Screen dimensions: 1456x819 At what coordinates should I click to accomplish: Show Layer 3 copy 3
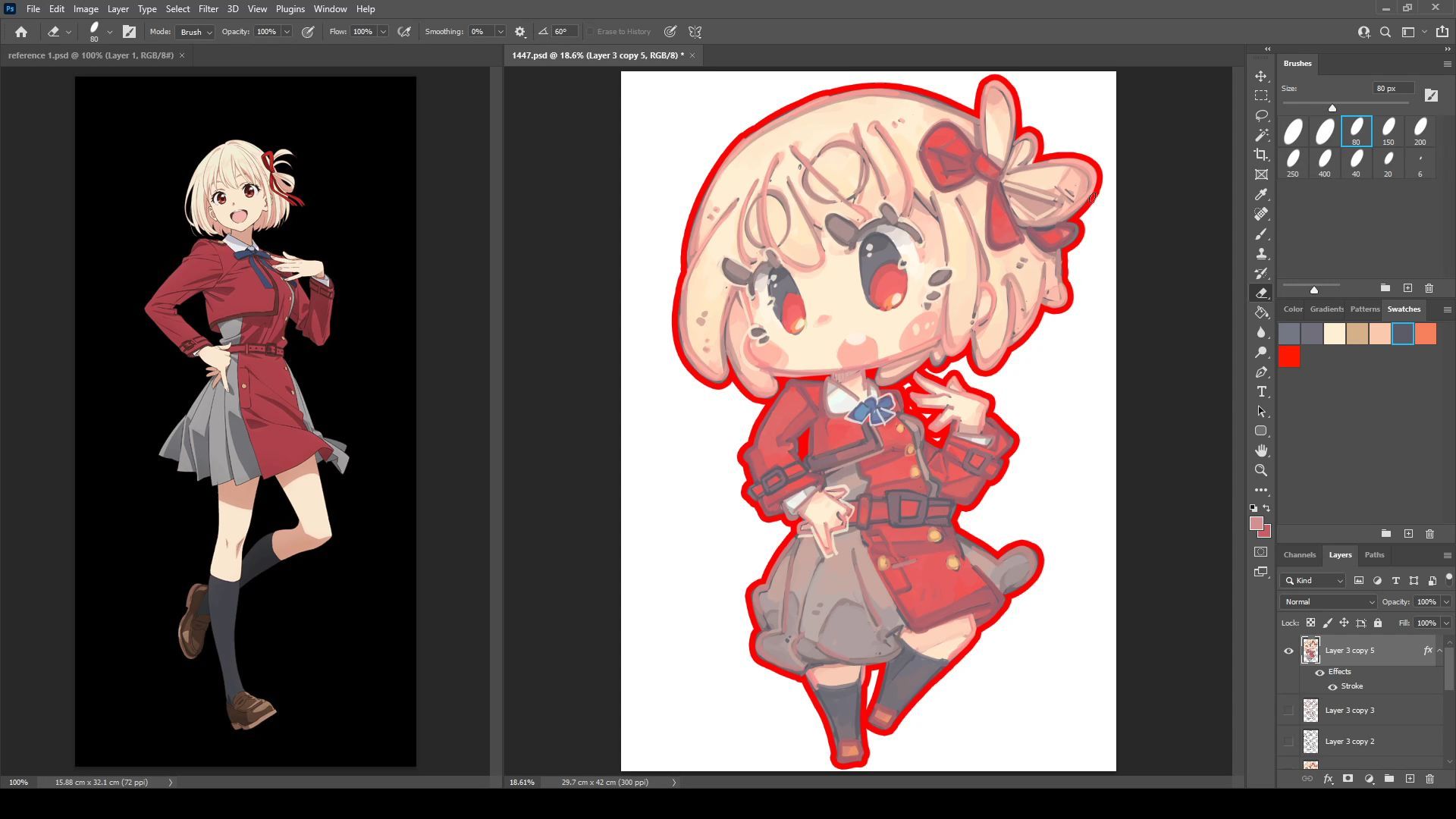coord(1288,711)
